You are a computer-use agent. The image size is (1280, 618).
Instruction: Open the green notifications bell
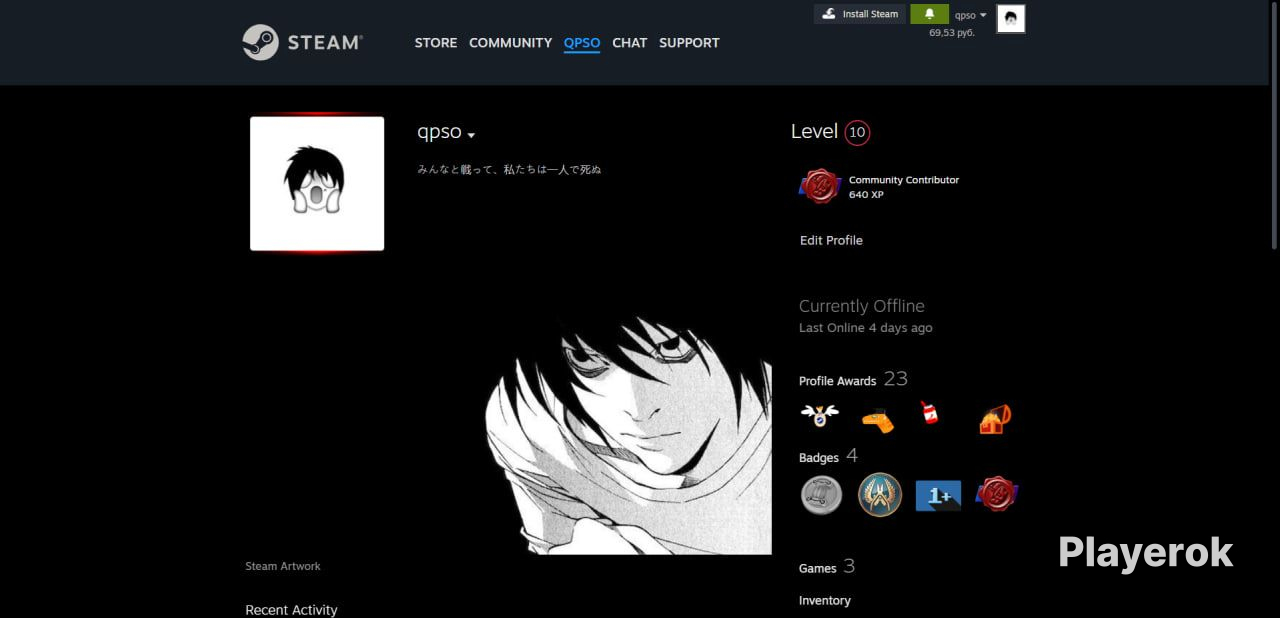pyautogui.click(x=929, y=14)
